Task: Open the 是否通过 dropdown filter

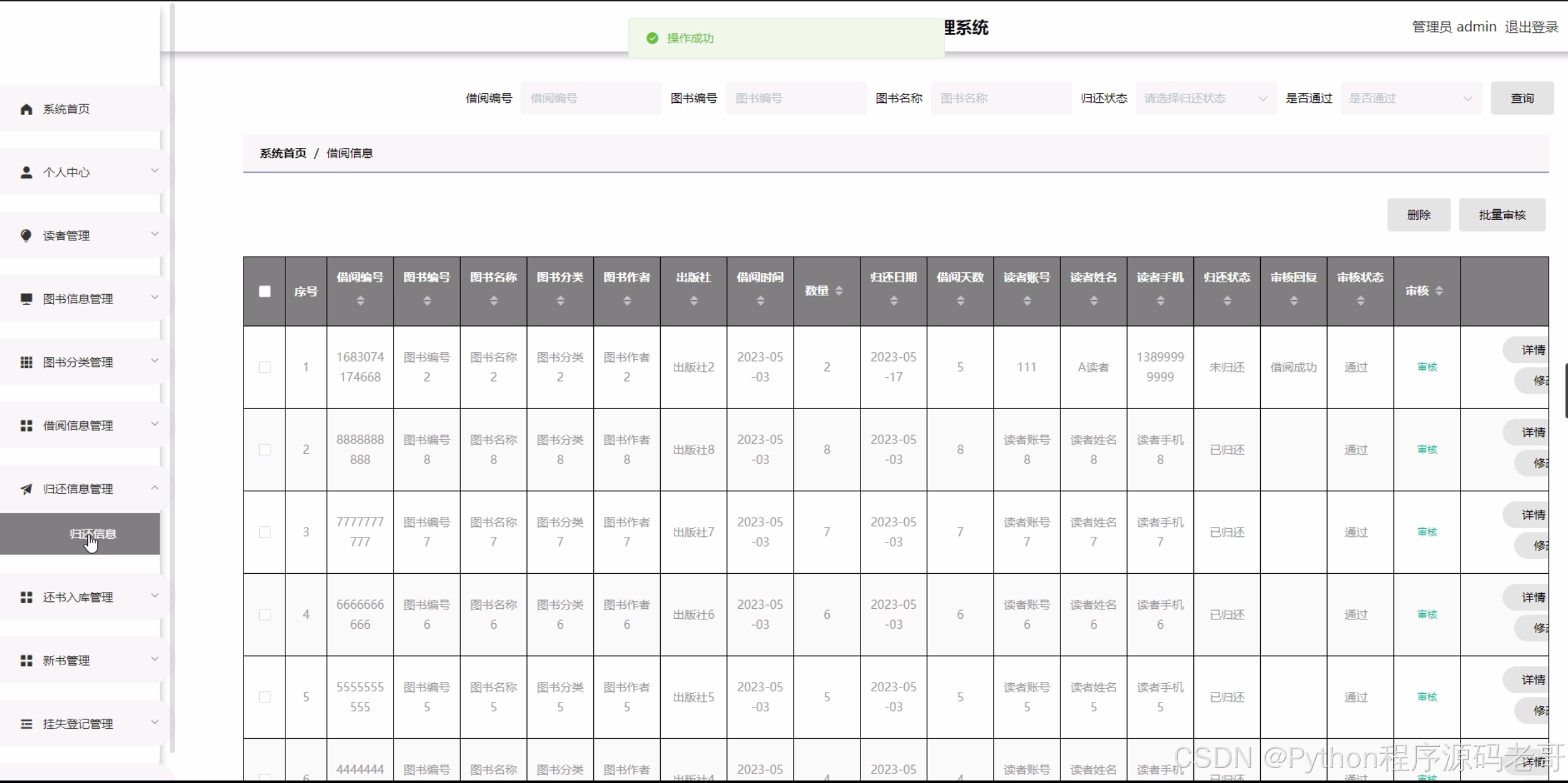Action: coord(1410,98)
